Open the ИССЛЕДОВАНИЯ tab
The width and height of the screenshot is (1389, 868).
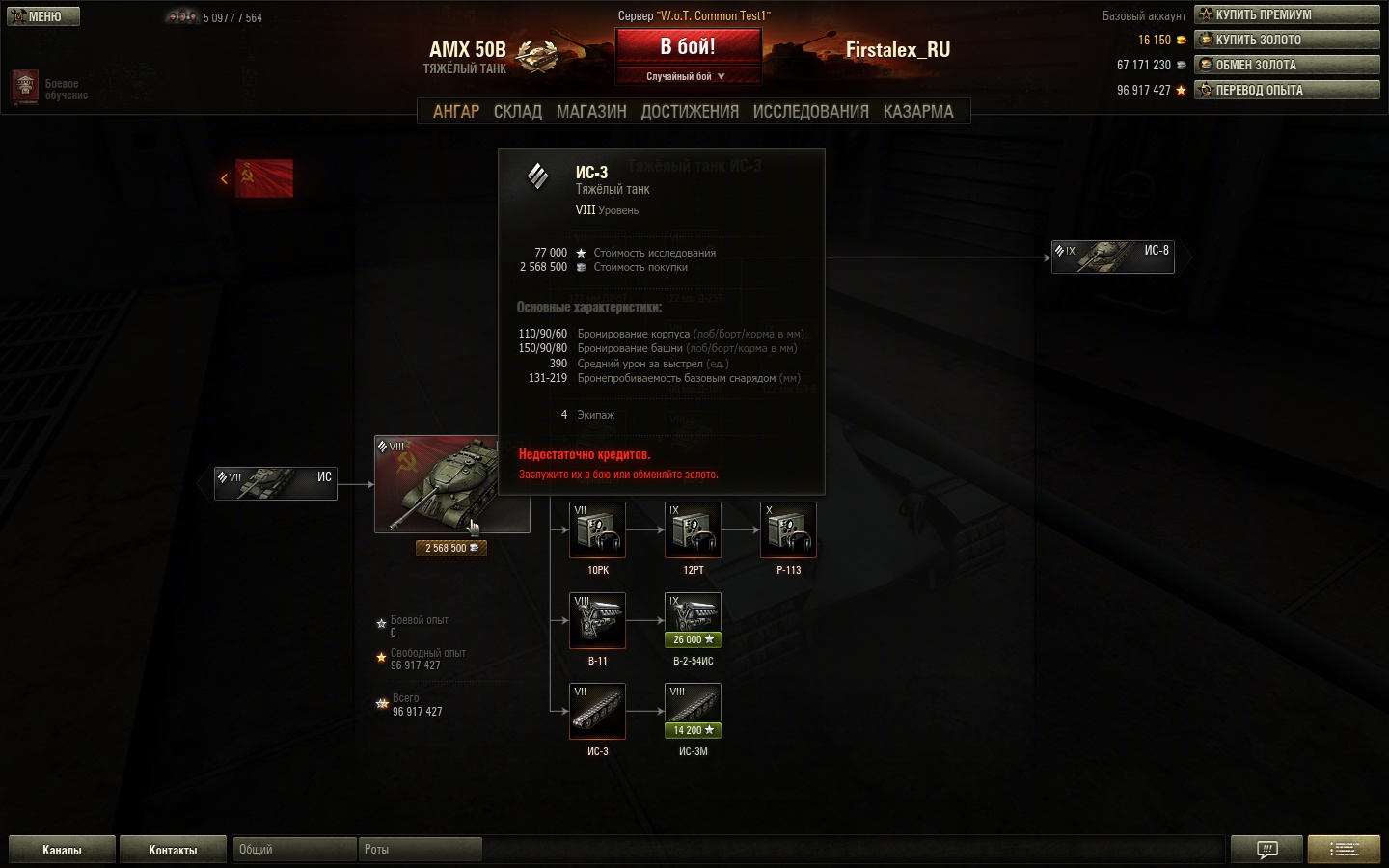click(810, 112)
